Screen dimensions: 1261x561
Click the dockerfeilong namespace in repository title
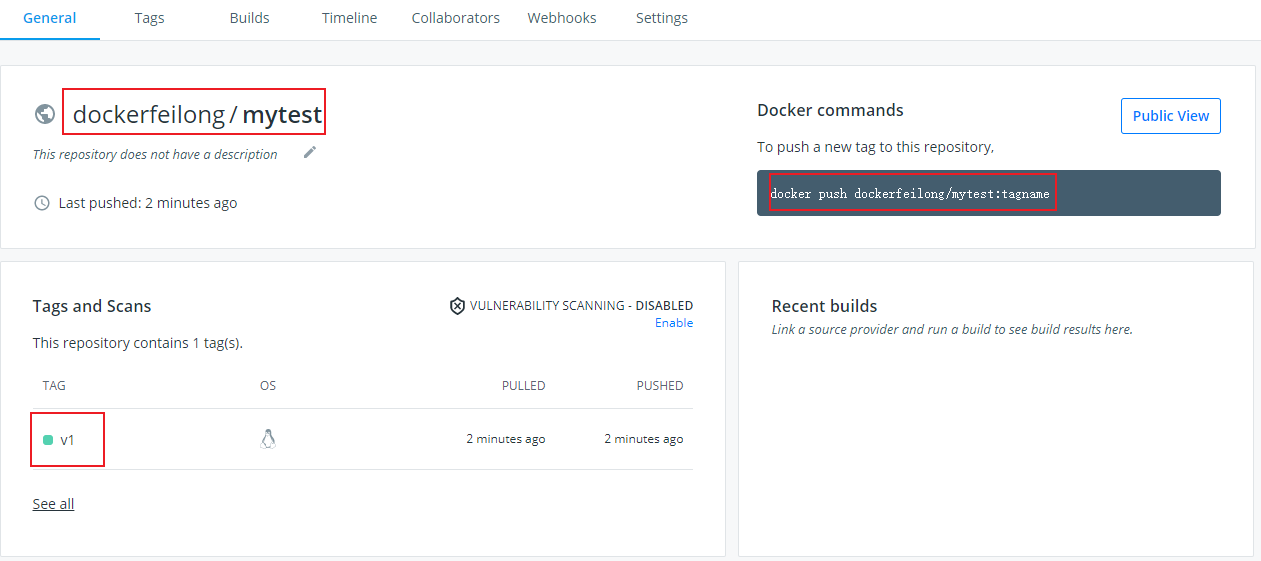click(x=149, y=115)
